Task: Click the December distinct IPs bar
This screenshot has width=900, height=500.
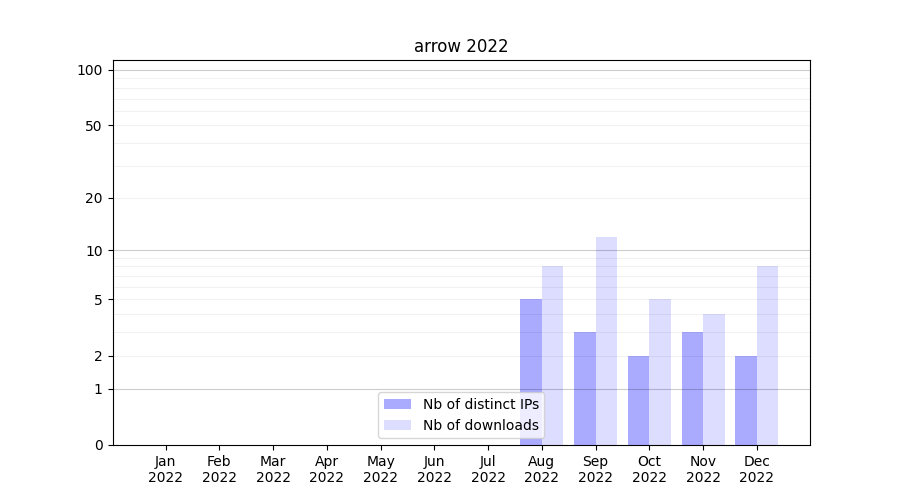Action: pos(746,400)
